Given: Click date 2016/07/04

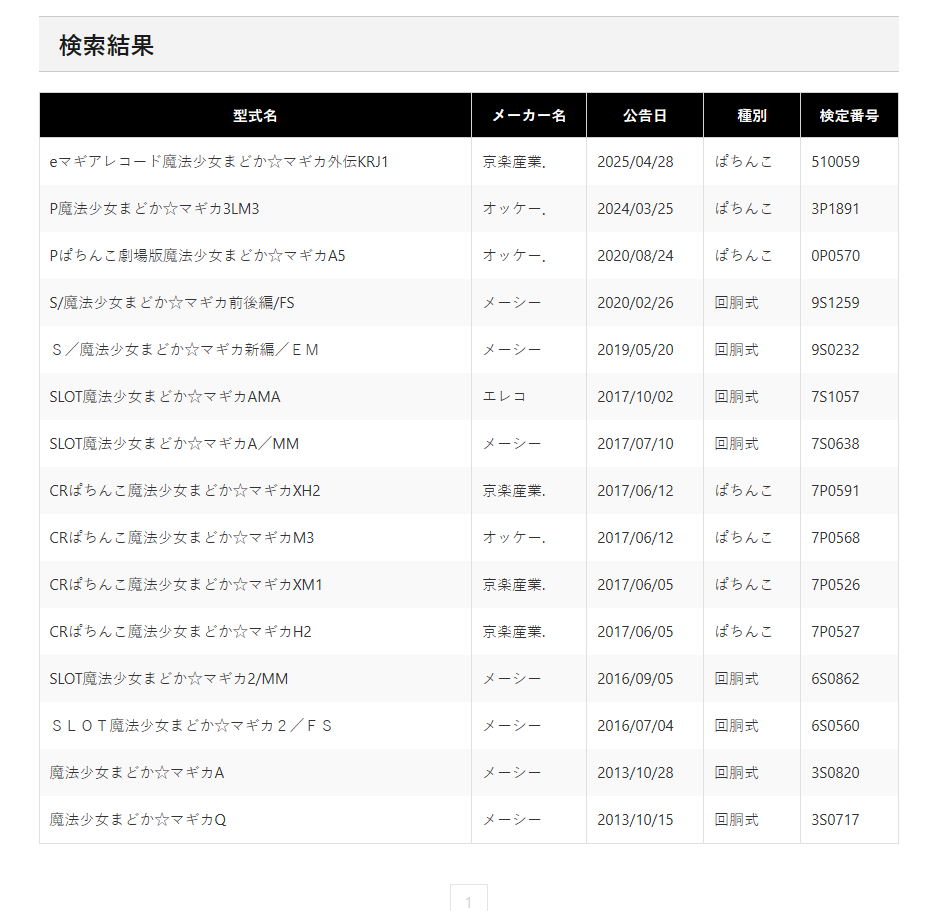Looking at the screenshot, I should tap(636, 726).
